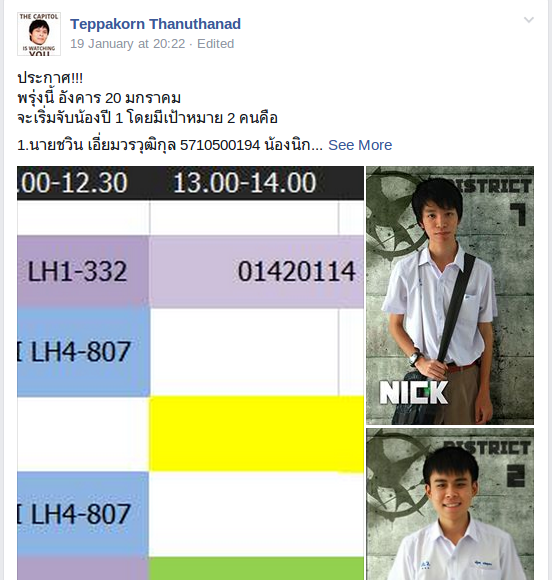Click the first blue LH4-807 cell
Viewport: 552px width, 580px height.
(x=83, y=352)
